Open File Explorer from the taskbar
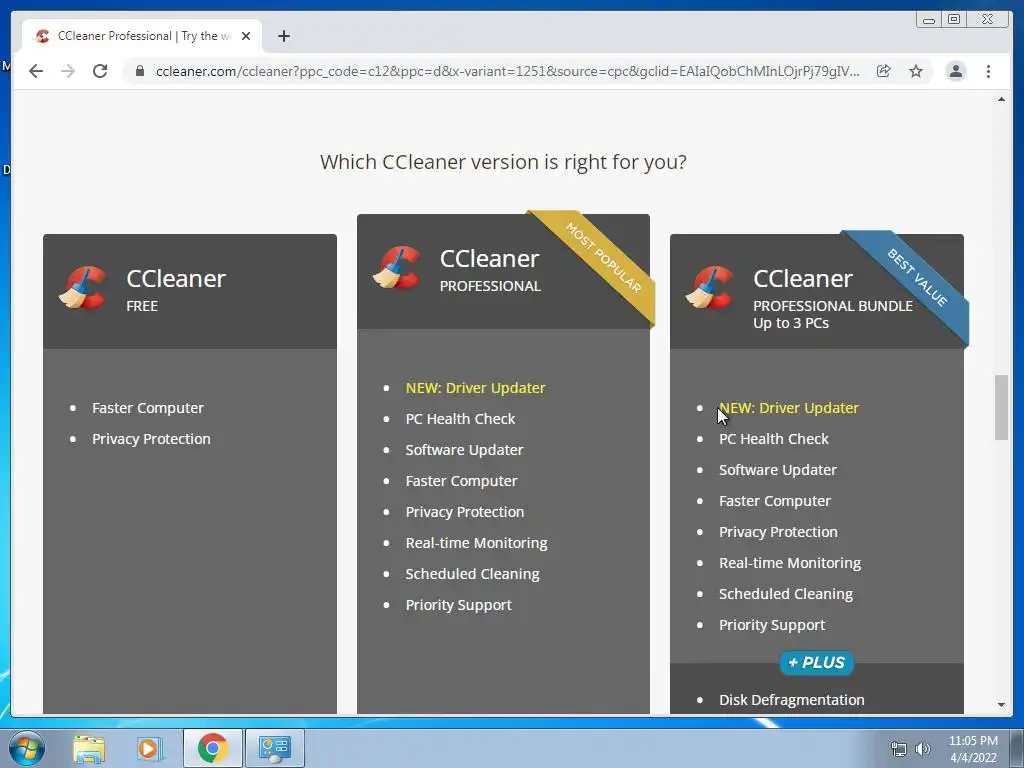This screenshot has height=768, width=1024. tap(89, 748)
